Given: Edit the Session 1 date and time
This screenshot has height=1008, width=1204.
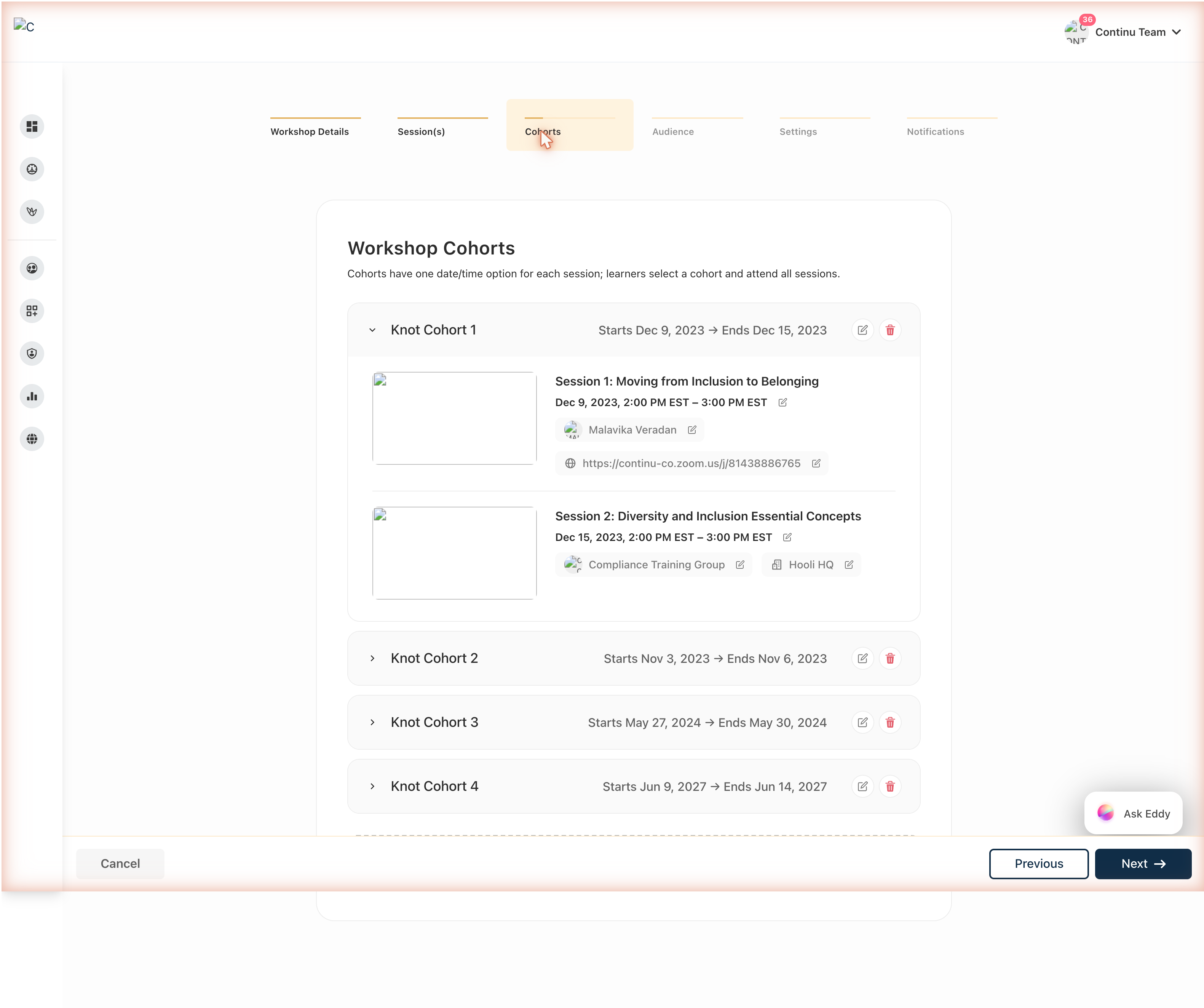Looking at the screenshot, I should point(782,402).
